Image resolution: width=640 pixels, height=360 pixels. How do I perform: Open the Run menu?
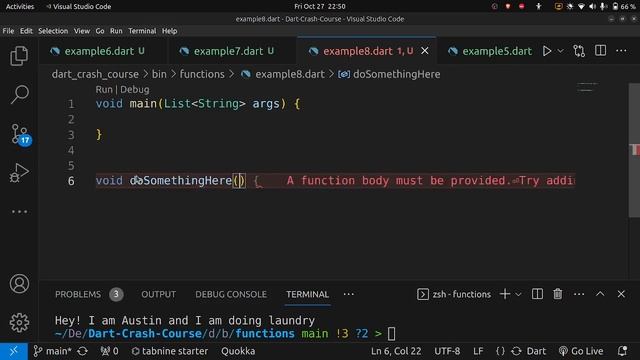coord(116,31)
